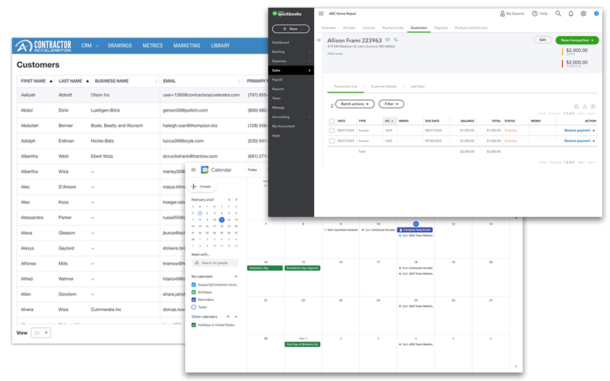Viewport: 610px width, 381px height.
Task: Click the Google Calendar logo
Action: coord(205,170)
